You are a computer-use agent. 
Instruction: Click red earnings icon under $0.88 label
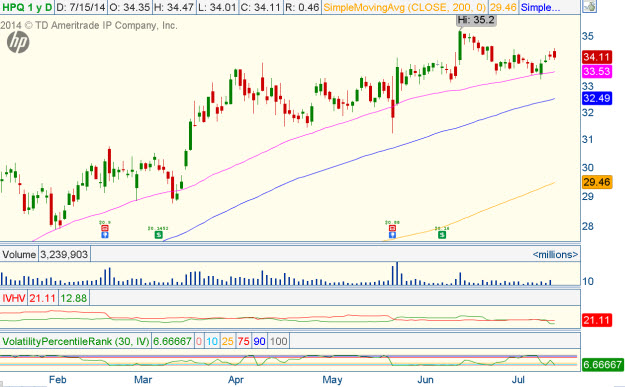point(392,228)
